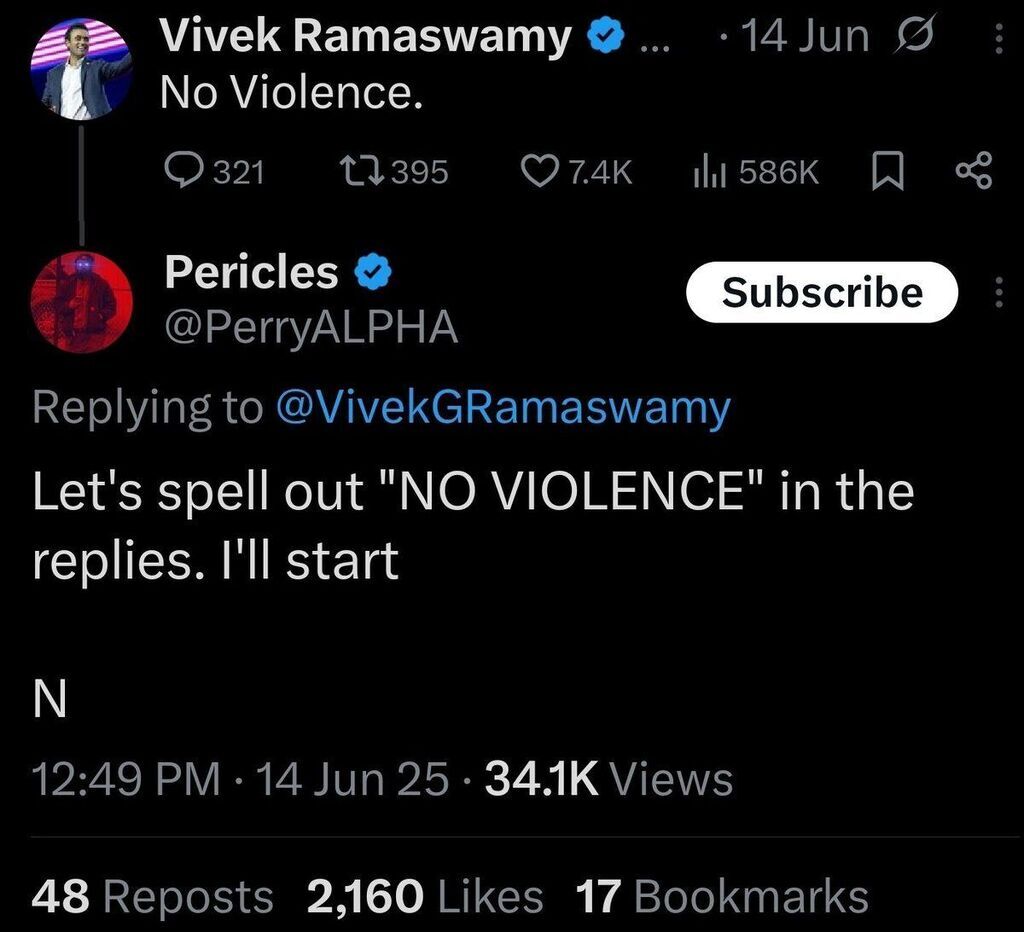Subscribe to Pericles

pos(822,292)
